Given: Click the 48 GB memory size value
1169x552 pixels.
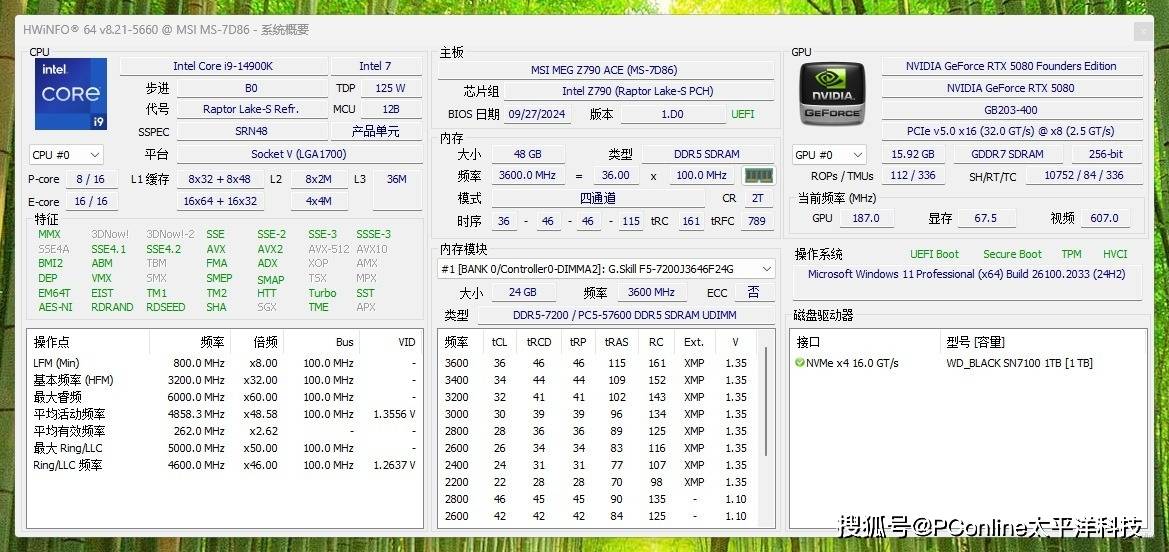Looking at the screenshot, I should click(528, 154).
